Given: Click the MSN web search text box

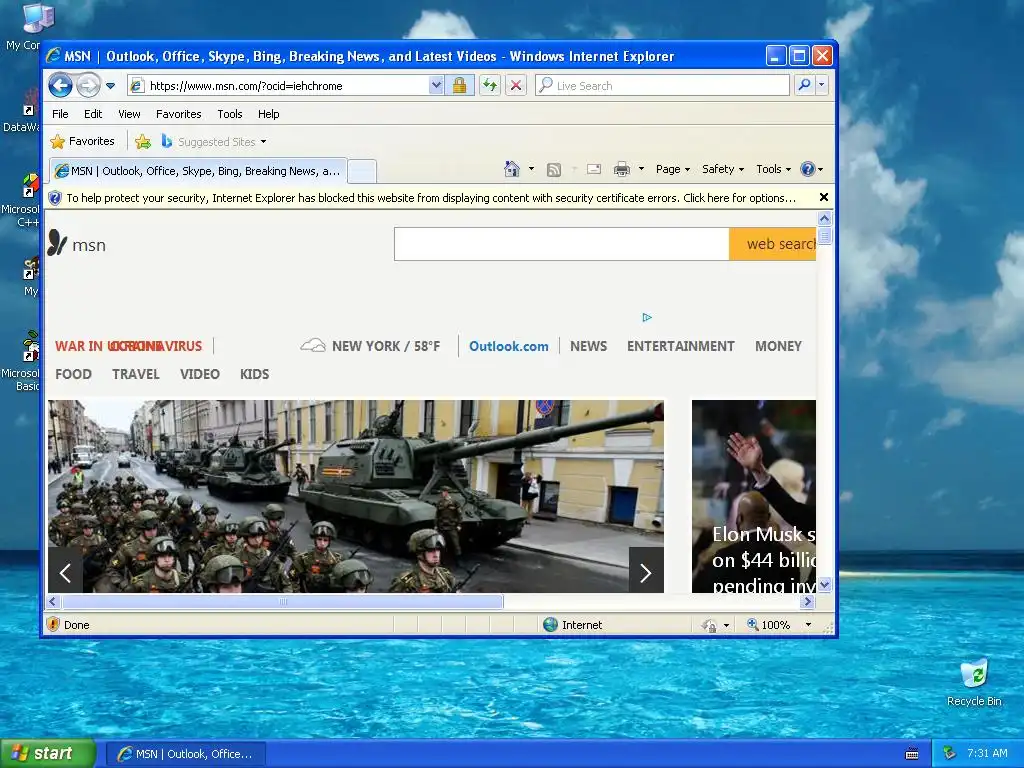Looking at the screenshot, I should (x=562, y=244).
